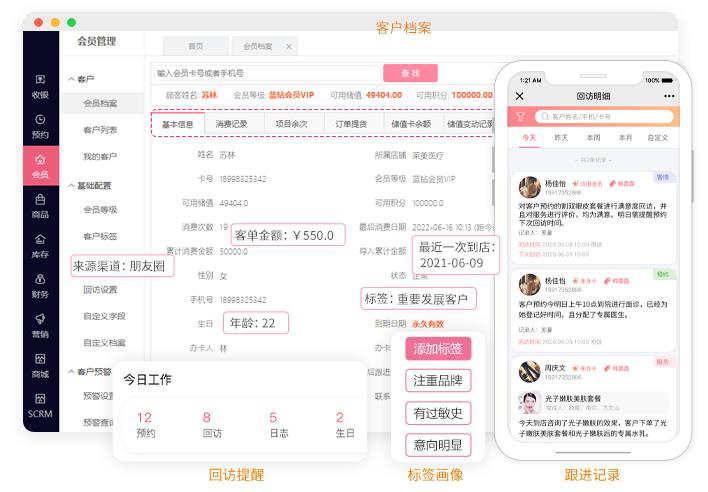Close the 会员档案 tab

pyautogui.click(x=289, y=47)
